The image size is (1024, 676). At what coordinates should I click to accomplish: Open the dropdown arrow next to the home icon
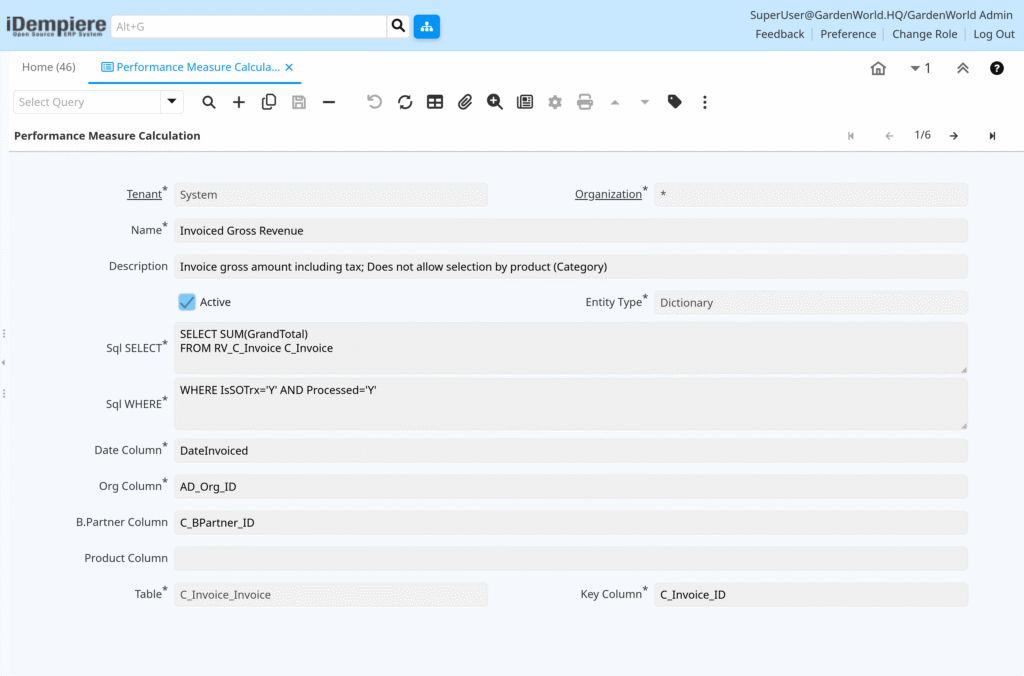click(x=913, y=68)
